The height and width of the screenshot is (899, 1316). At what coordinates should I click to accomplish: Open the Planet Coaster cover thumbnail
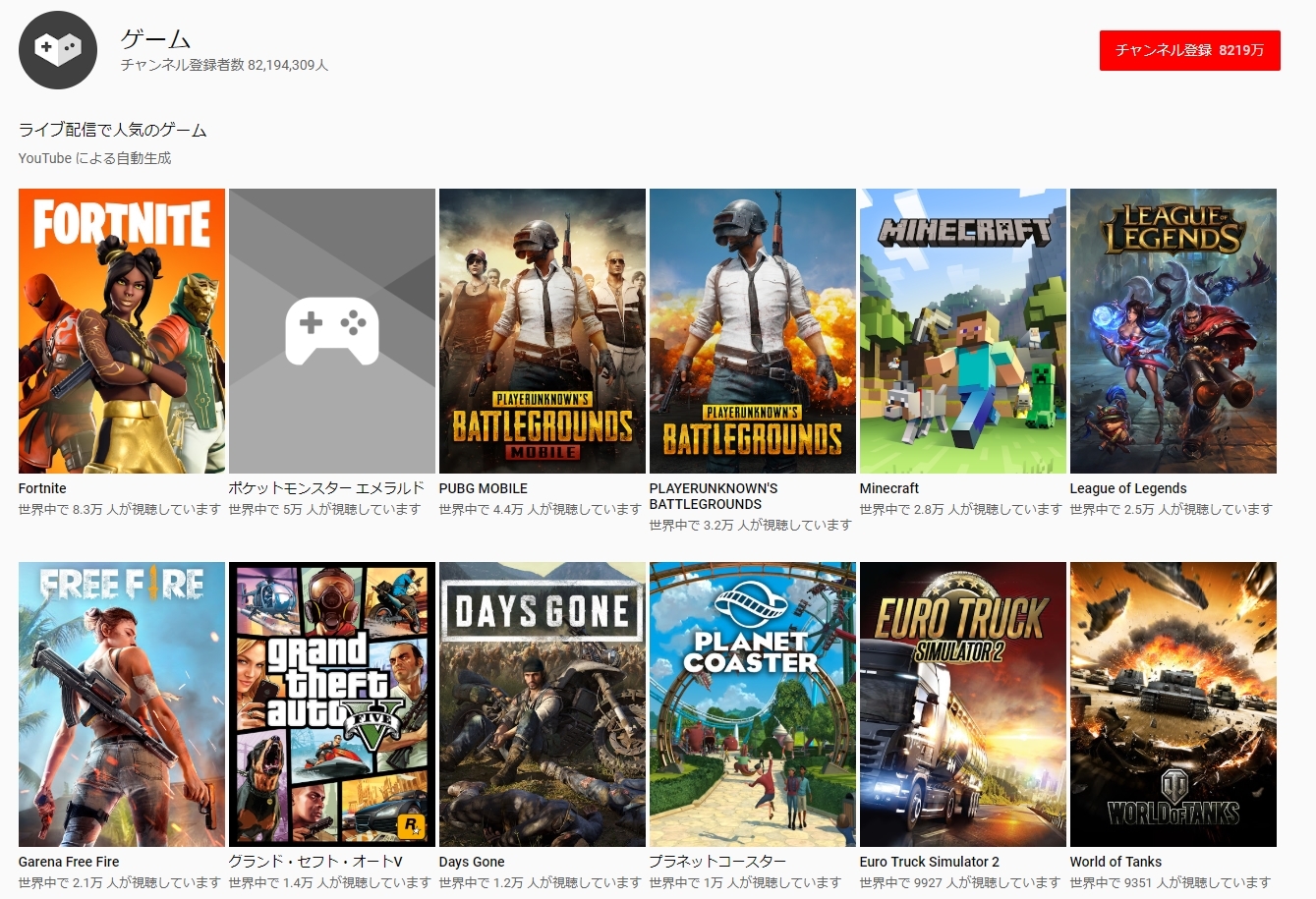tap(753, 704)
